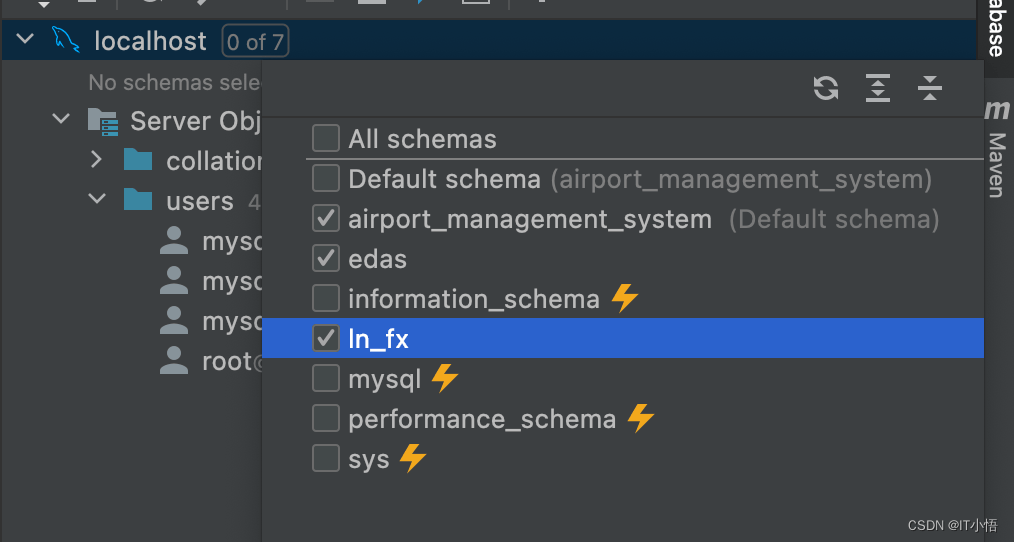
Task: Uncheck the edas schema checkbox
Action: click(326, 259)
